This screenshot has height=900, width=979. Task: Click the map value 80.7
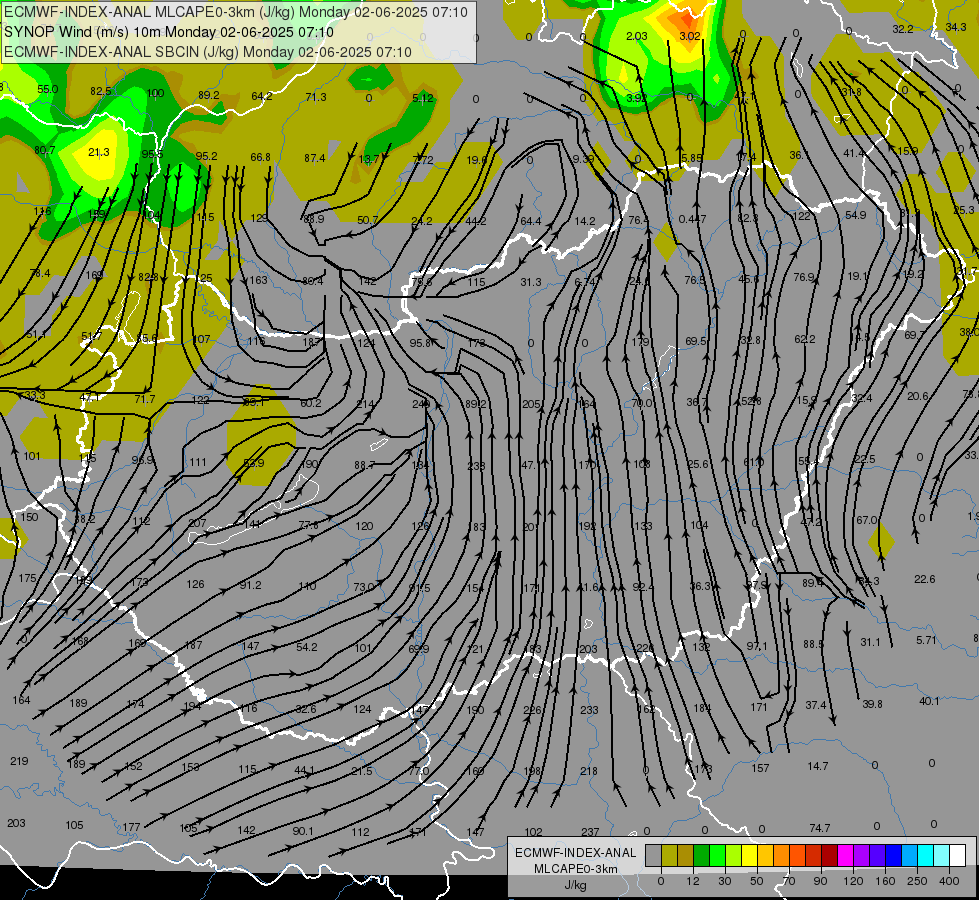[x=44, y=150]
